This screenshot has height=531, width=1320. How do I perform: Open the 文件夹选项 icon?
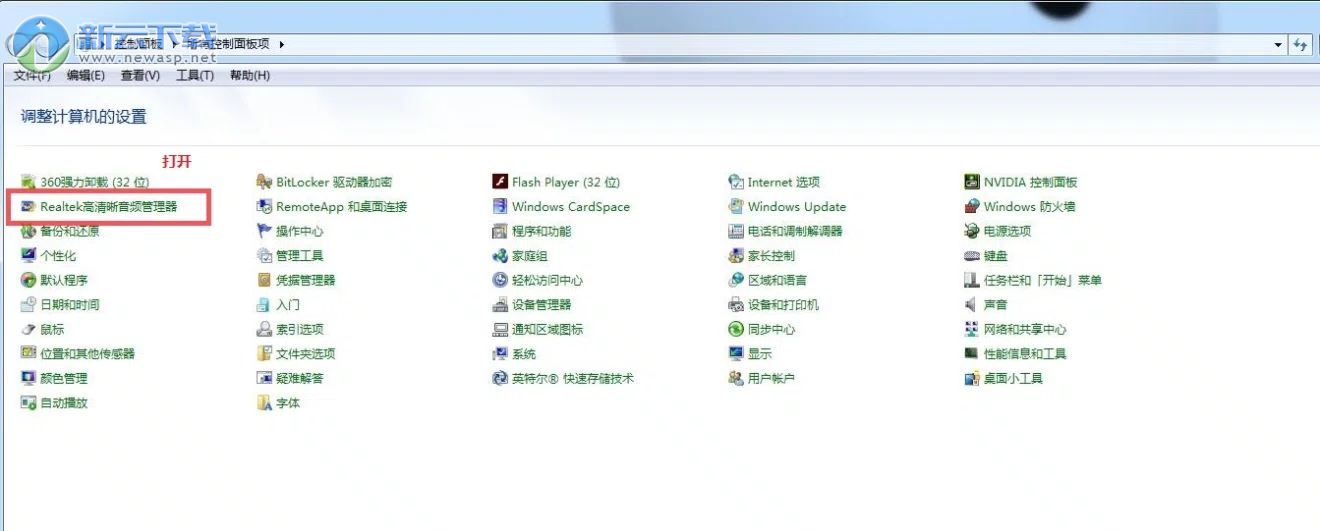(x=265, y=354)
